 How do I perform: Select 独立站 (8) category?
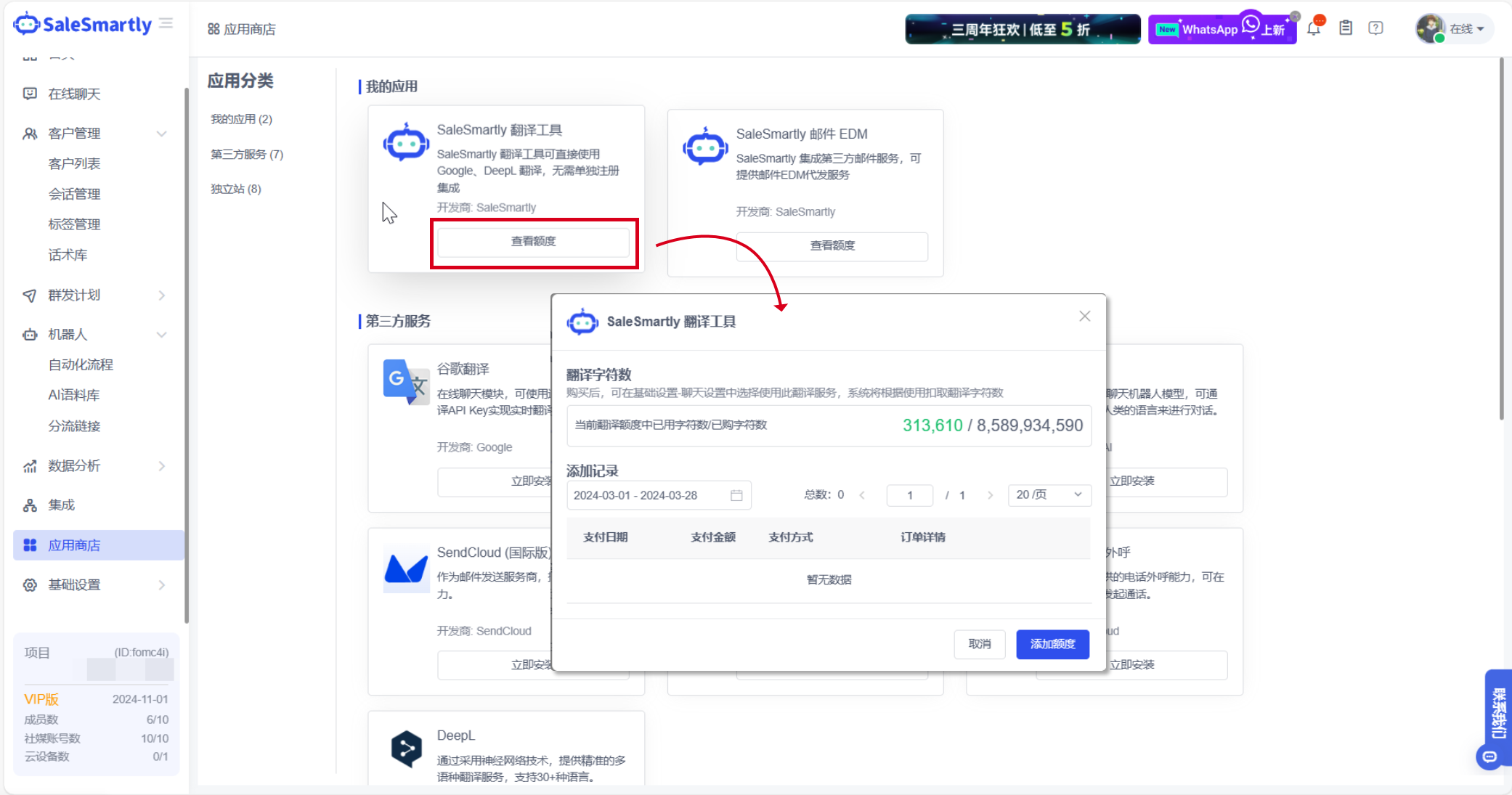[x=236, y=189]
